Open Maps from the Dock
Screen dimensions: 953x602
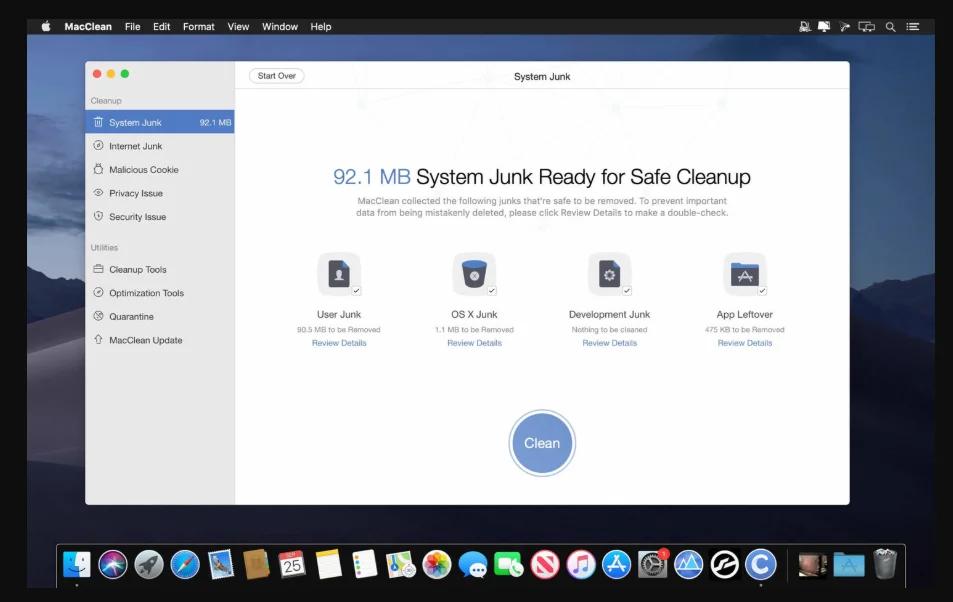coord(401,565)
